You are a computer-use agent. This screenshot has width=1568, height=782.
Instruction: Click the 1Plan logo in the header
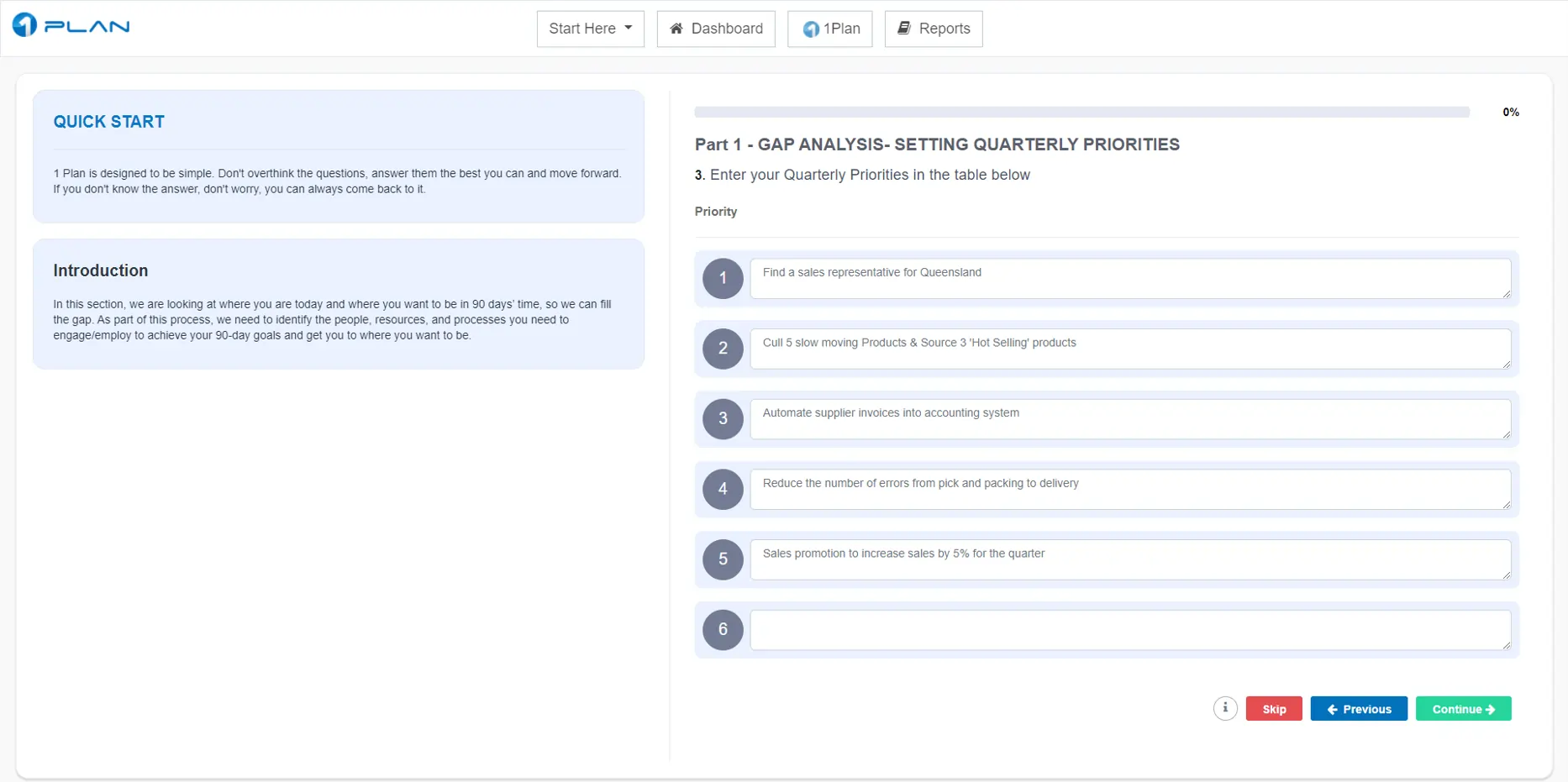pyautogui.click(x=71, y=25)
